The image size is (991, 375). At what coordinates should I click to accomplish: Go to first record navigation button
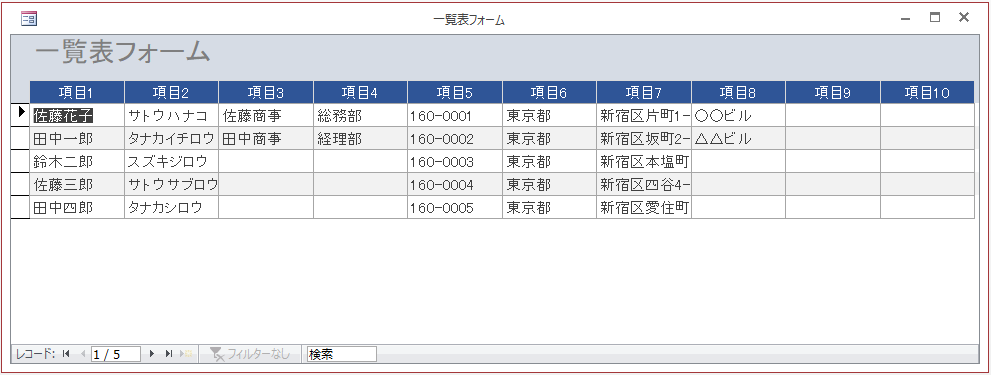pyautogui.click(x=66, y=354)
